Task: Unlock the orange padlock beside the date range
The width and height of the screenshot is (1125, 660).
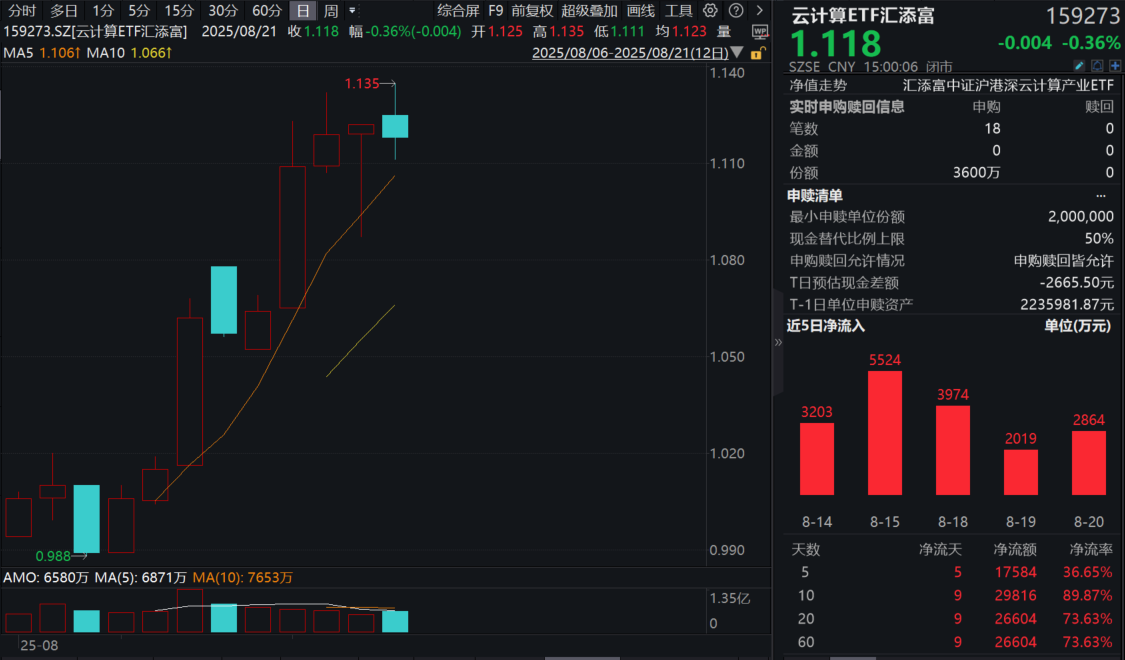Action: 757,53
